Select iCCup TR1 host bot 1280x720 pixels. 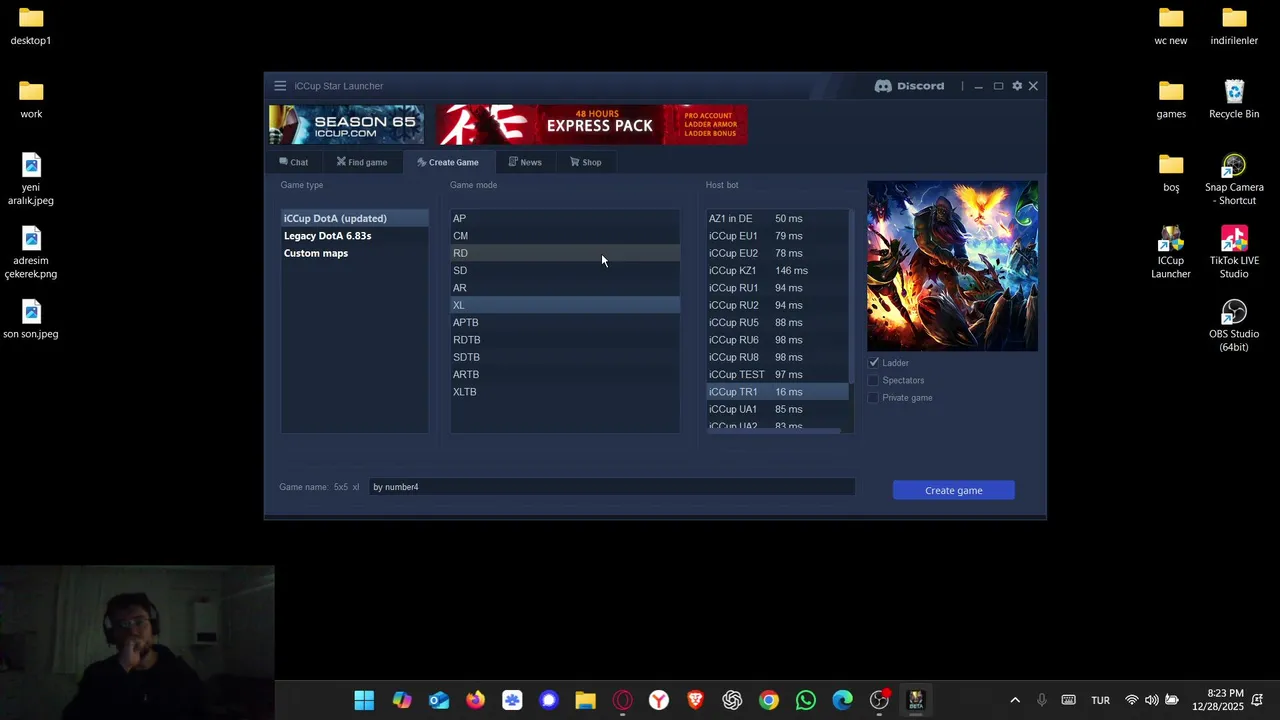tap(777, 392)
